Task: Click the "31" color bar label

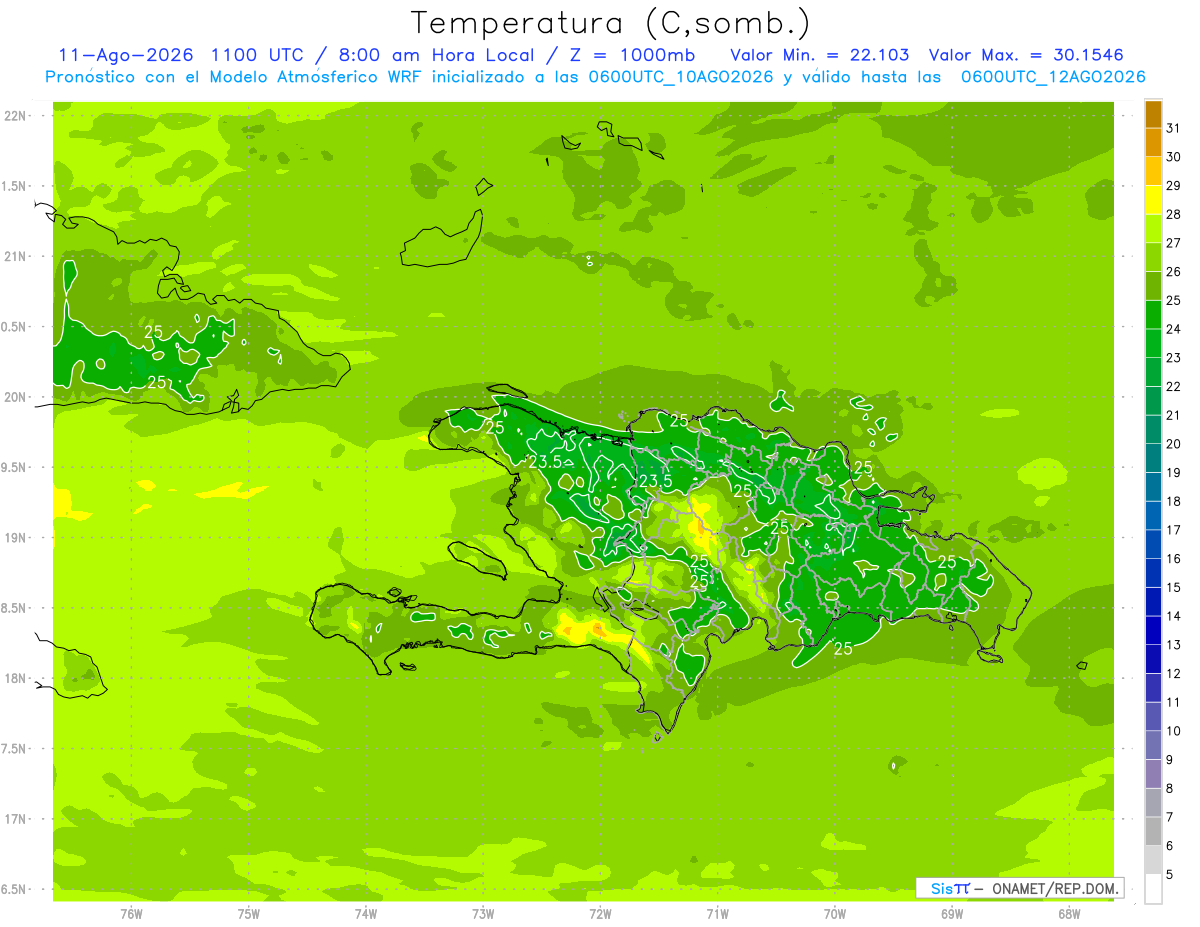Action: point(1173,128)
